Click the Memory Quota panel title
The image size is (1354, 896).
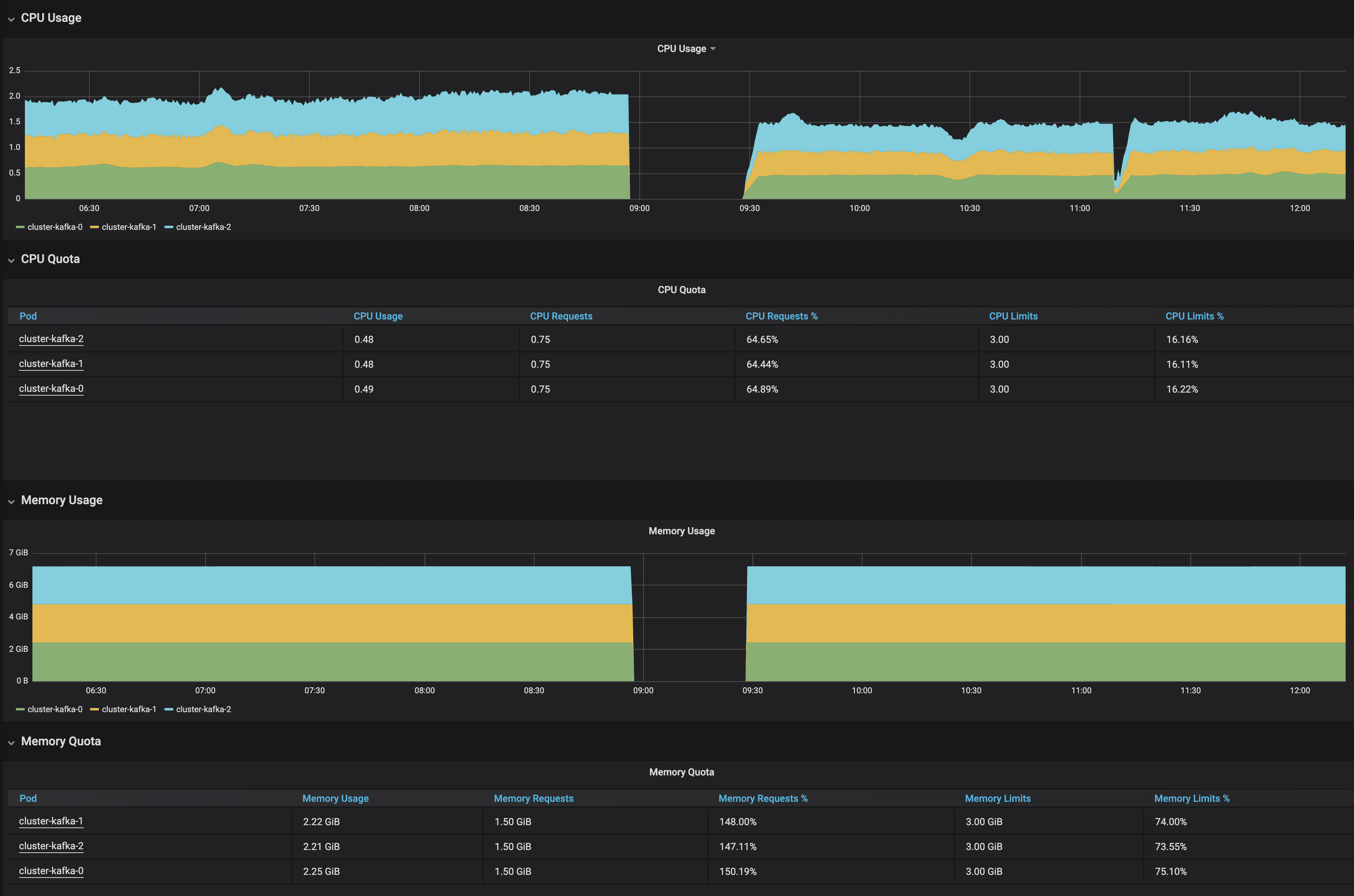681,772
